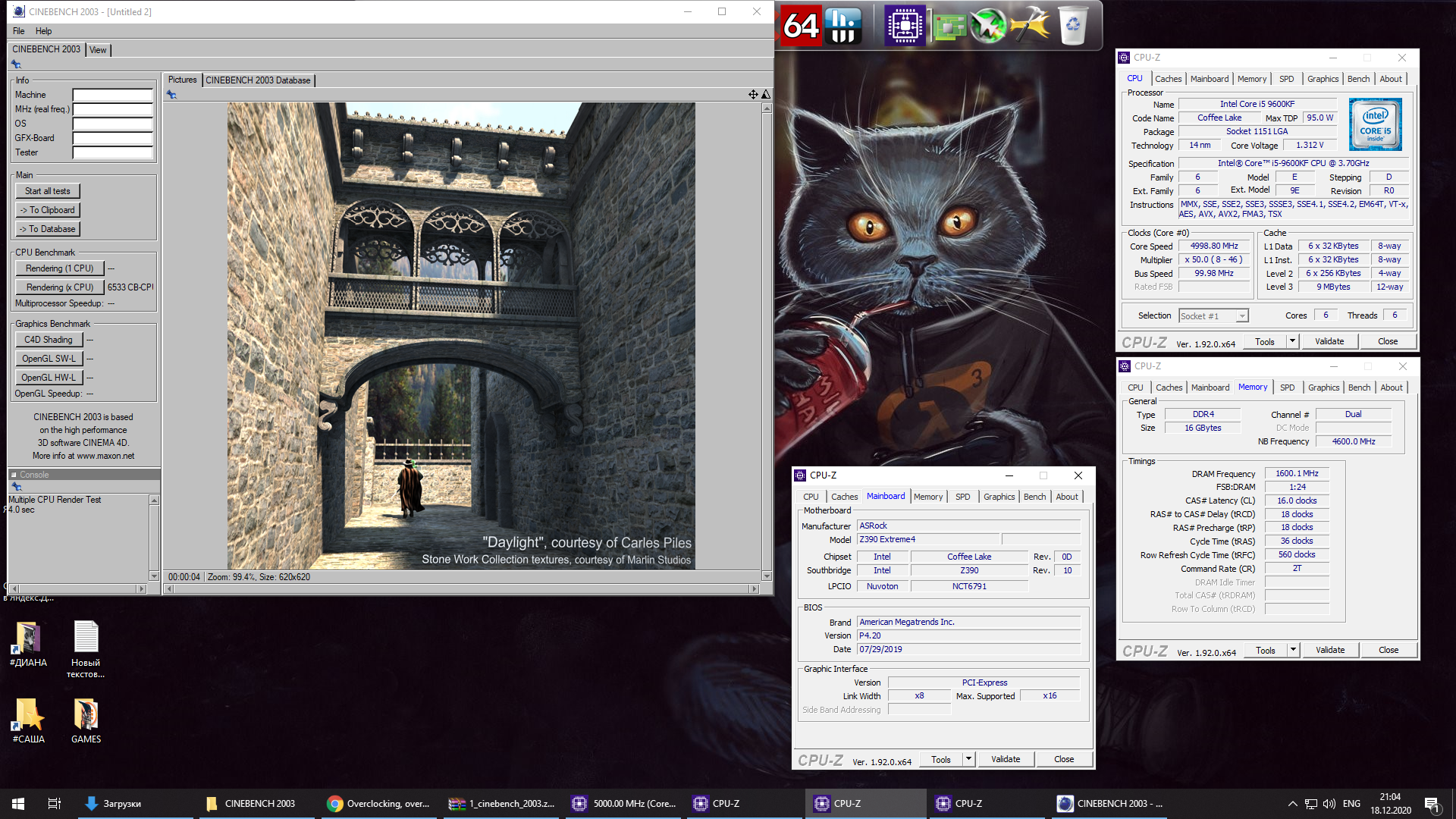The image size is (1456, 819).
Task: Open 1_cinebench_2003 WinRAR taskbar item
Action: tap(500, 804)
